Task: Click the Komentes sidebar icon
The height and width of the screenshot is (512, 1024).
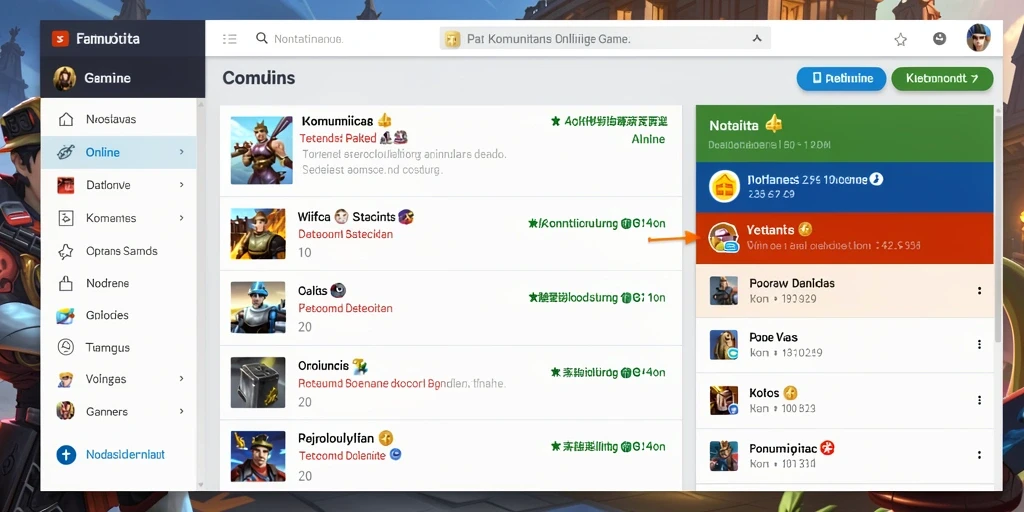Action: (x=66, y=218)
